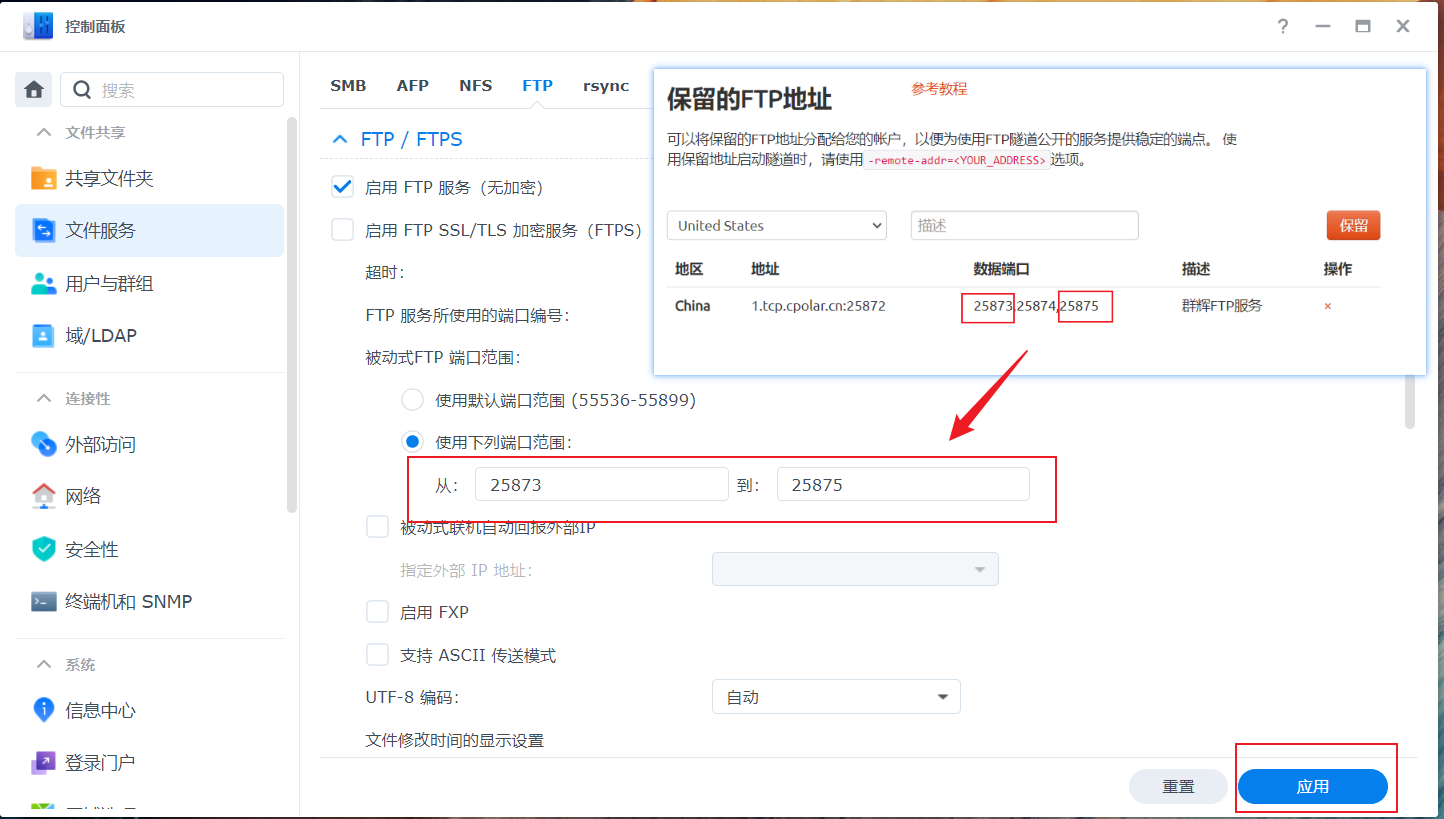Screen dimensions: 1444x819
Task: Enable FTP SSL/TLS 加密服务 (FTPS) checkbox
Action: tap(343, 230)
